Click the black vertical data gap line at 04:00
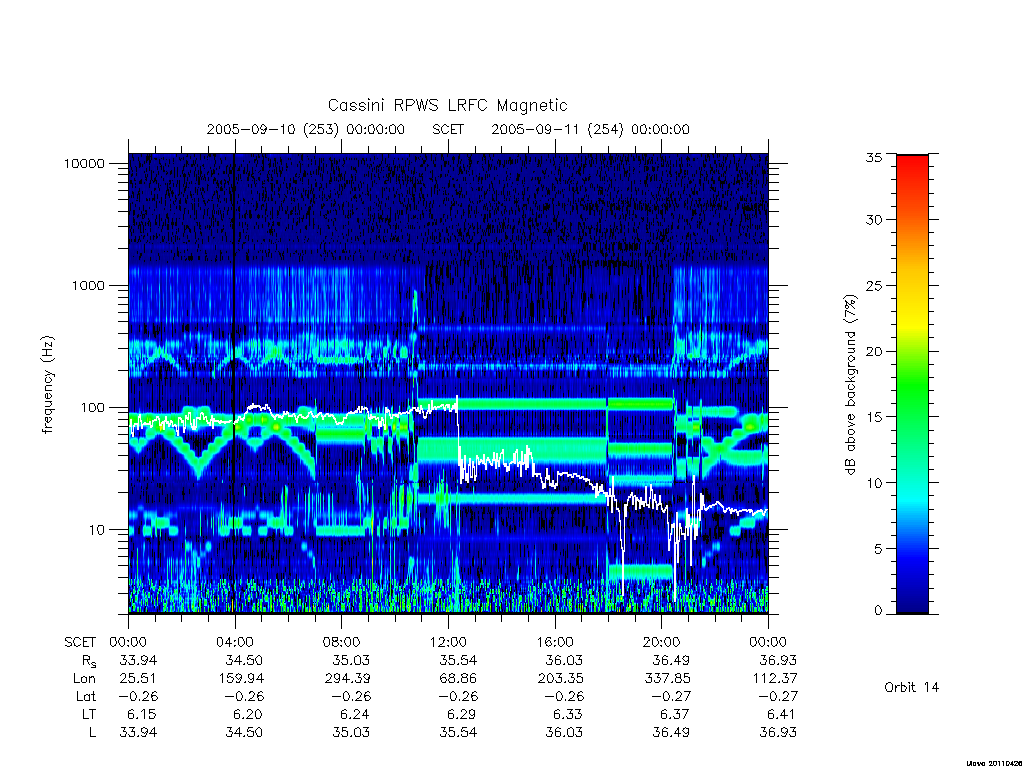The image size is (1024, 768). (234, 383)
